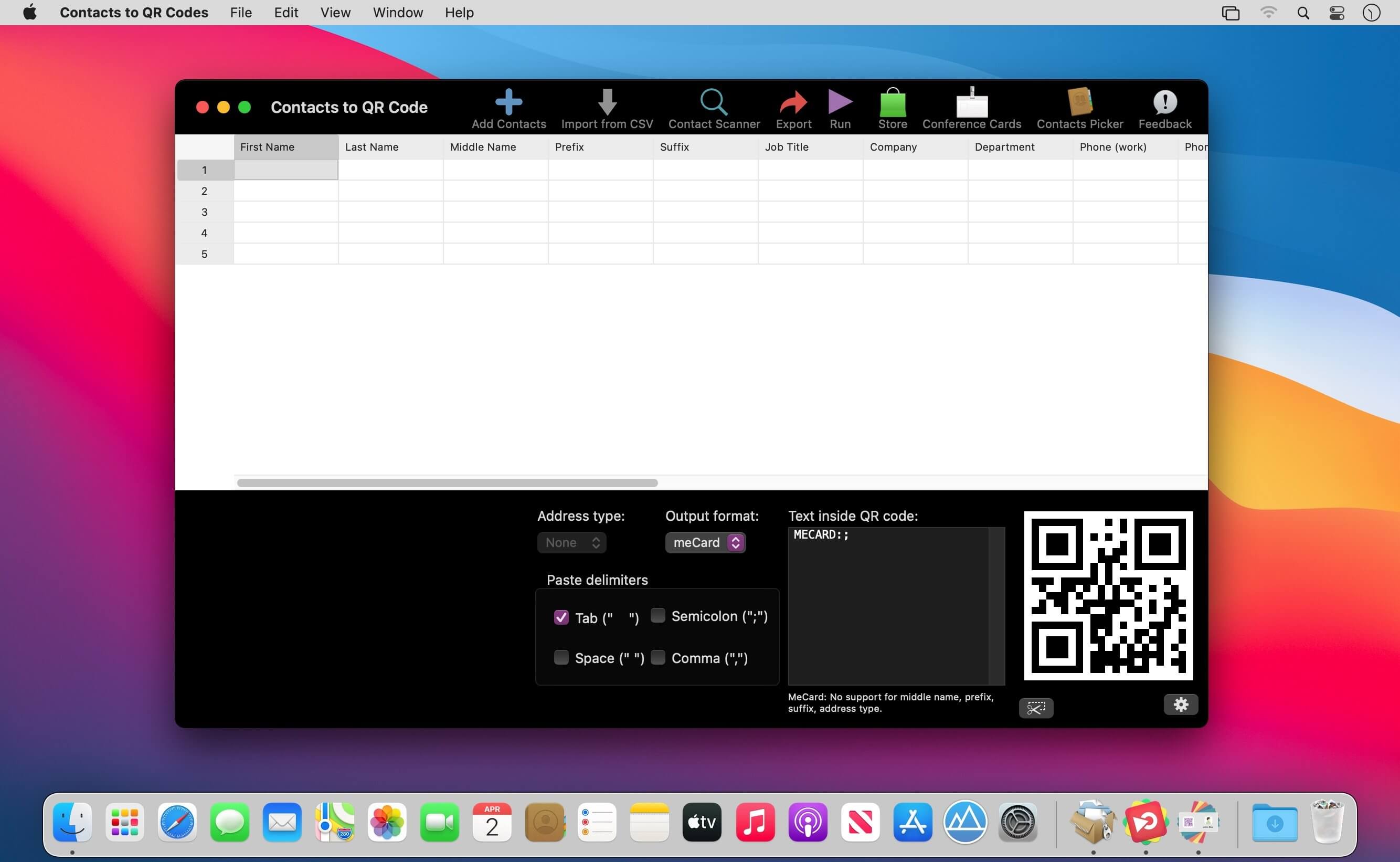Open QR code settings gear button
This screenshot has width=1400, height=862.
tap(1181, 705)
